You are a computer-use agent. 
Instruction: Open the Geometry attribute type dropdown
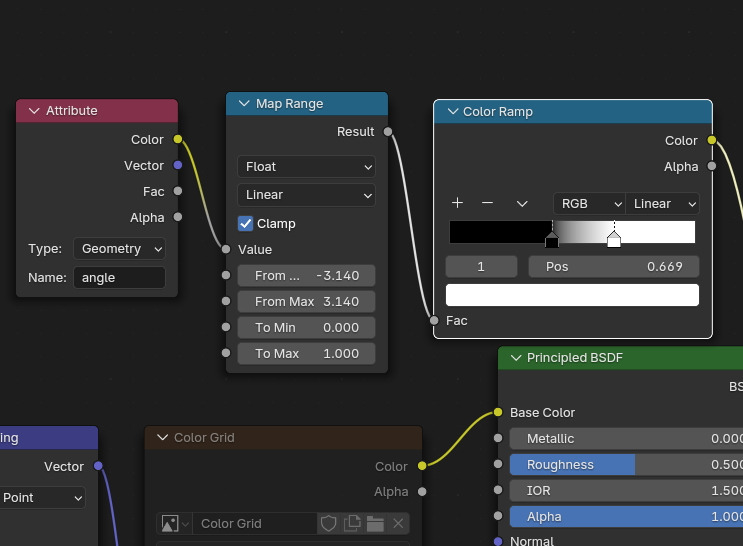(119, 249)
